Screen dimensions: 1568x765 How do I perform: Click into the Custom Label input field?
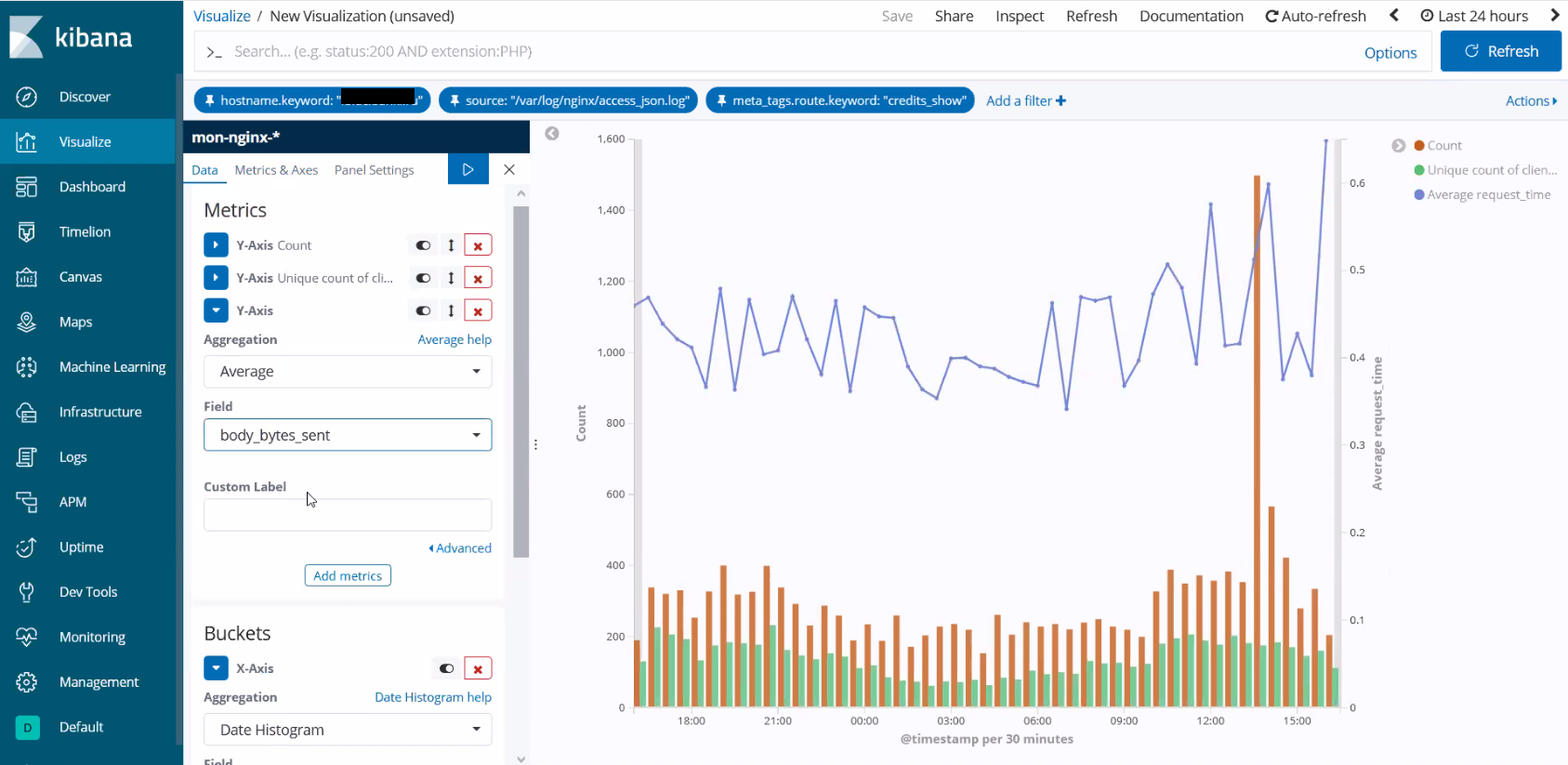pyautogui.click(x=348, y=515)
